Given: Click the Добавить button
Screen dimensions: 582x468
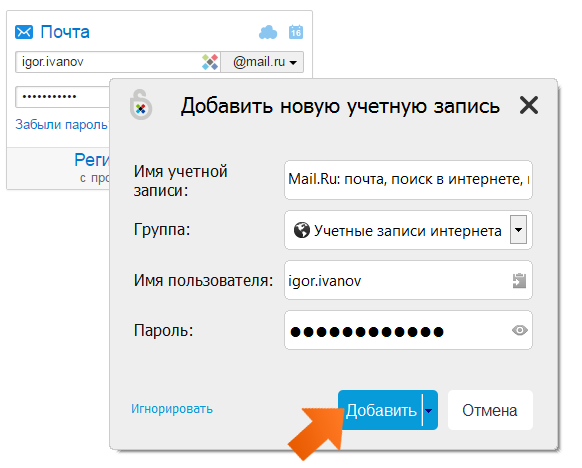Looking at the screenshot, I should (x=380, y=410).
